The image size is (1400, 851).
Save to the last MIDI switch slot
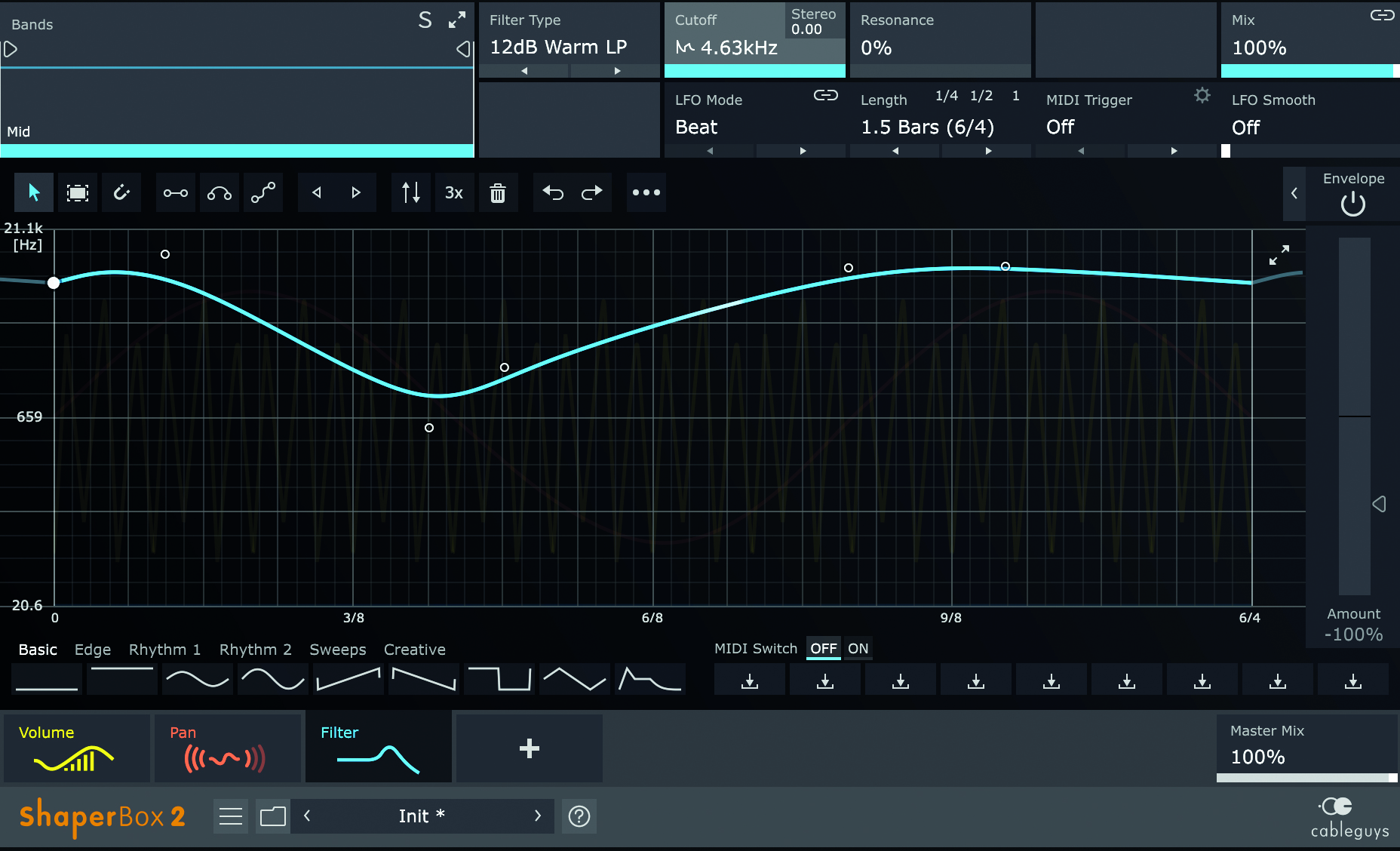tap(1353, 680)
